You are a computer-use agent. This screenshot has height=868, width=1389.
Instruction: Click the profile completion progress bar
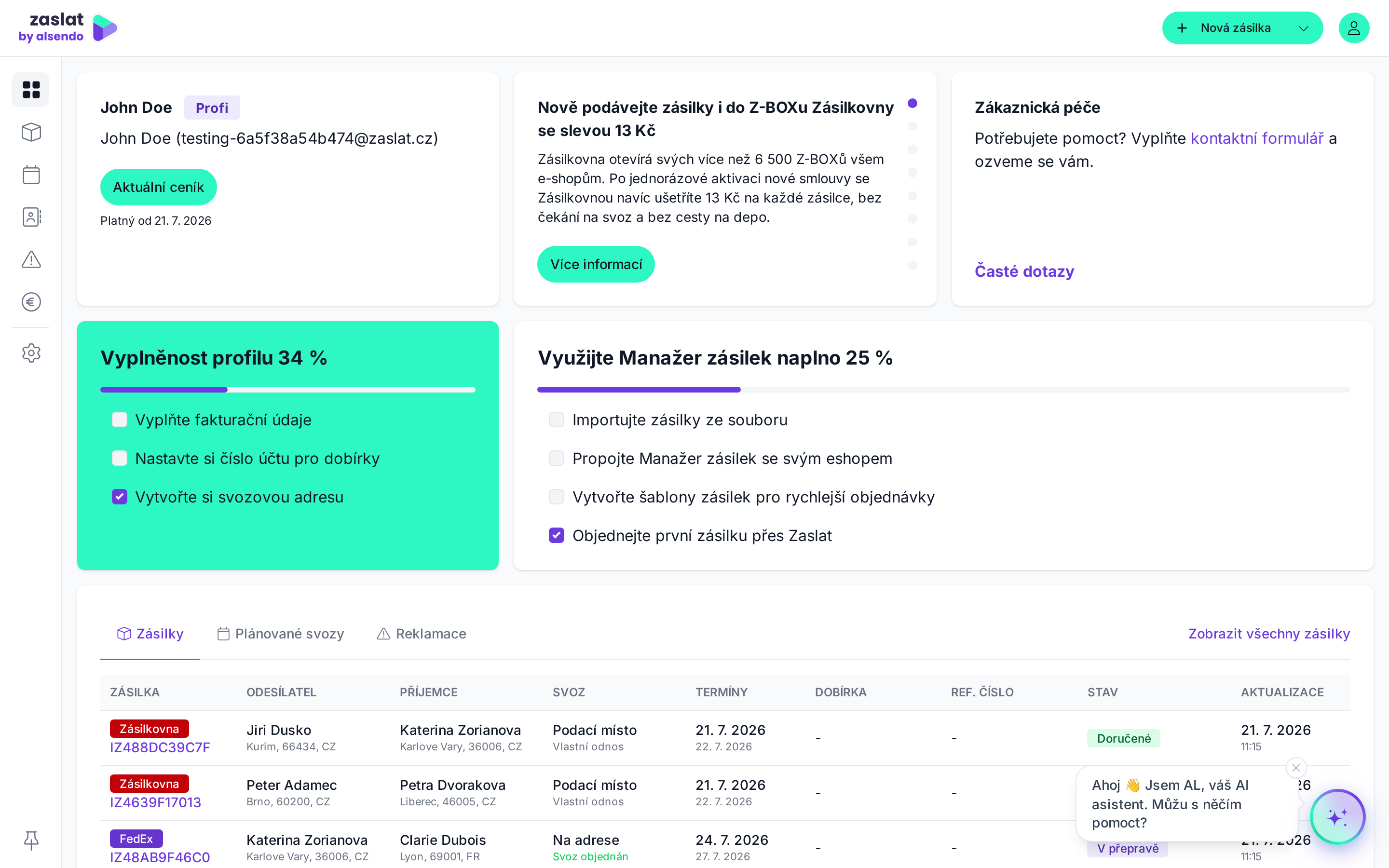(288, 390)
